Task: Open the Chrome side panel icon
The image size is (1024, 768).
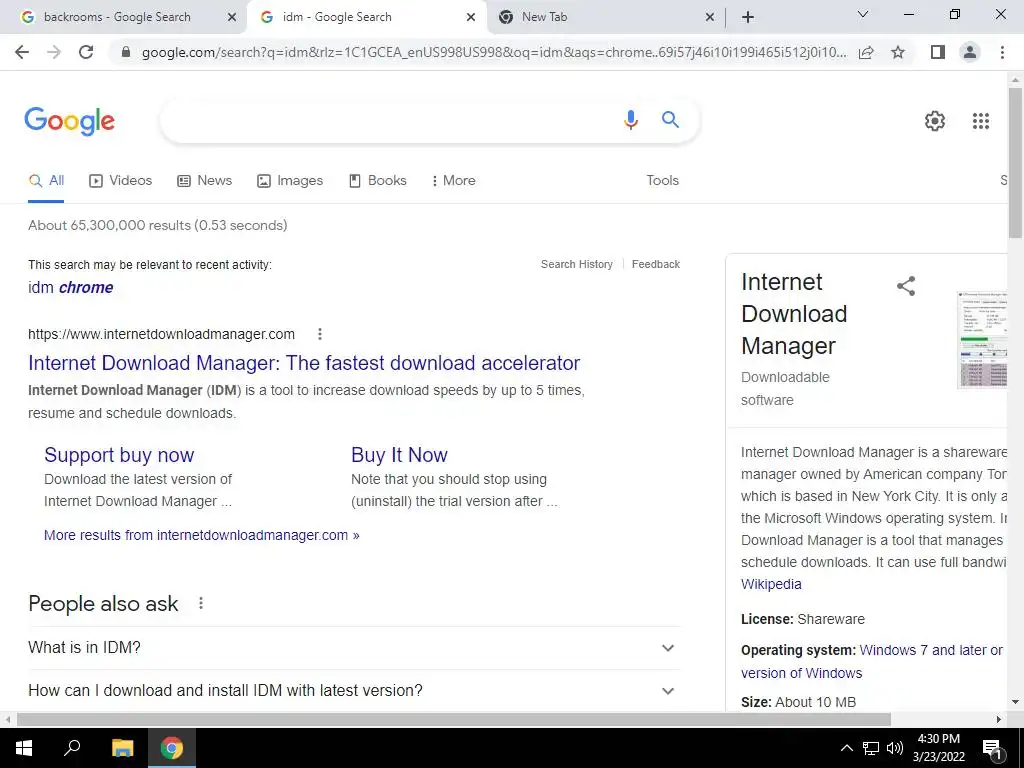Action: click(938, 52)
